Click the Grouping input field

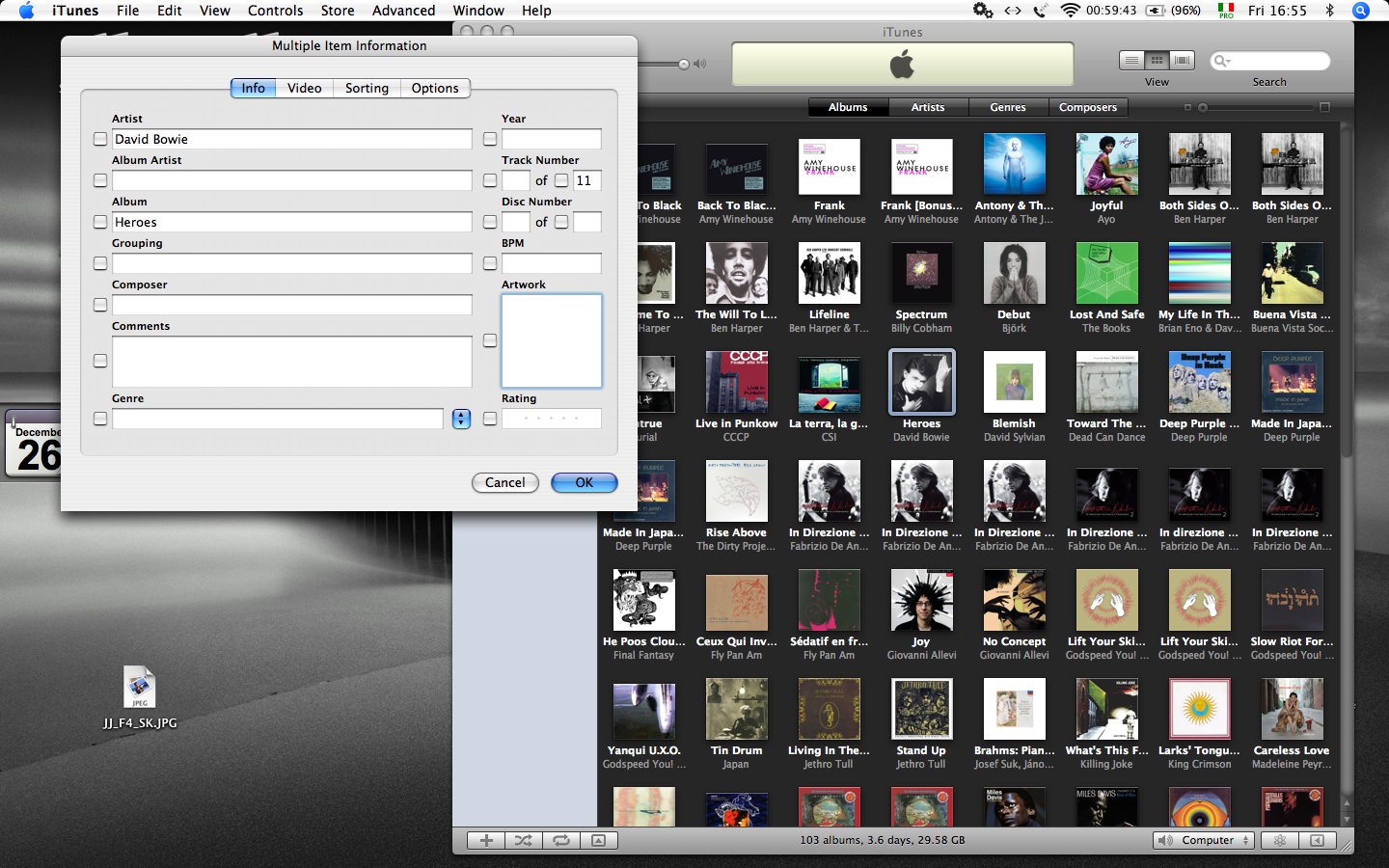pyautogui.click(x=292, y=263)
